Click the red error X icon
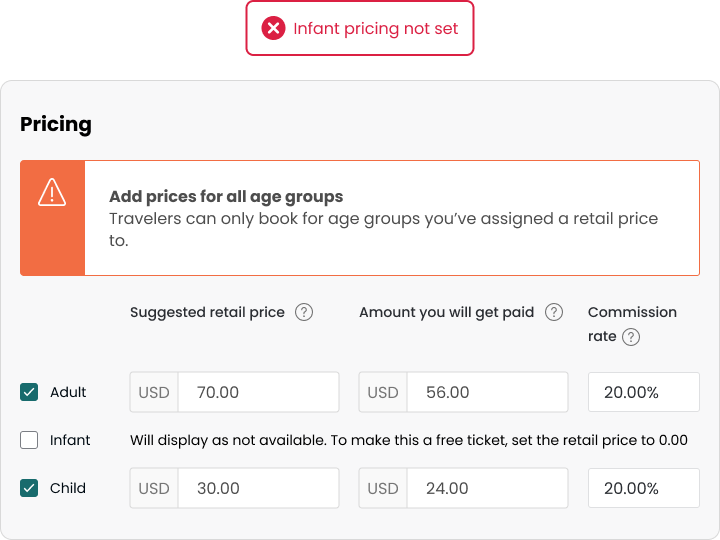The height and width of the screenshot is (540, 720). pyautogui.click(x=274, y=28)
